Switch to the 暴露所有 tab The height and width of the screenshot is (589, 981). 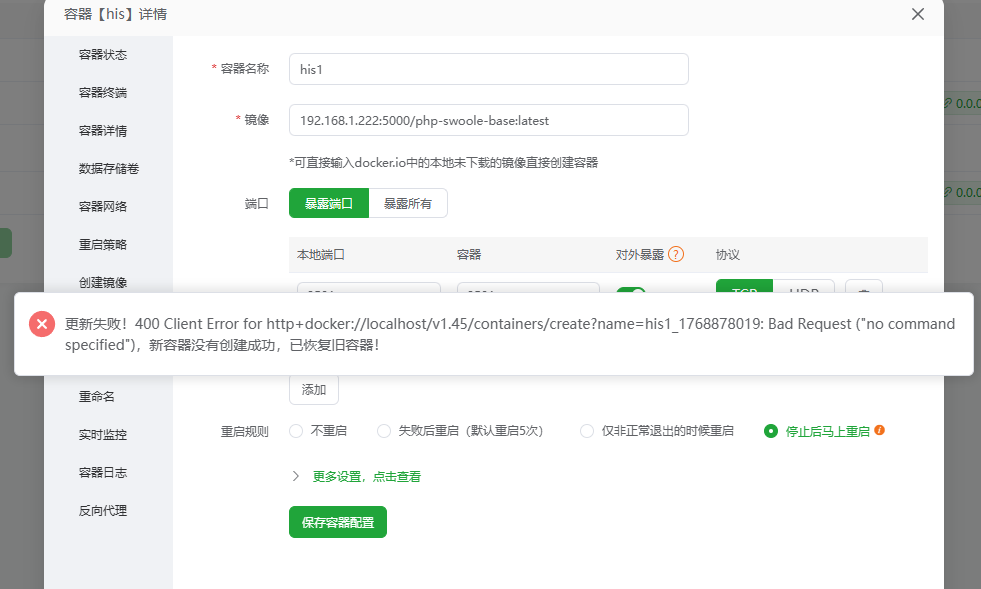pyautogui.click(x=409, y=202)
